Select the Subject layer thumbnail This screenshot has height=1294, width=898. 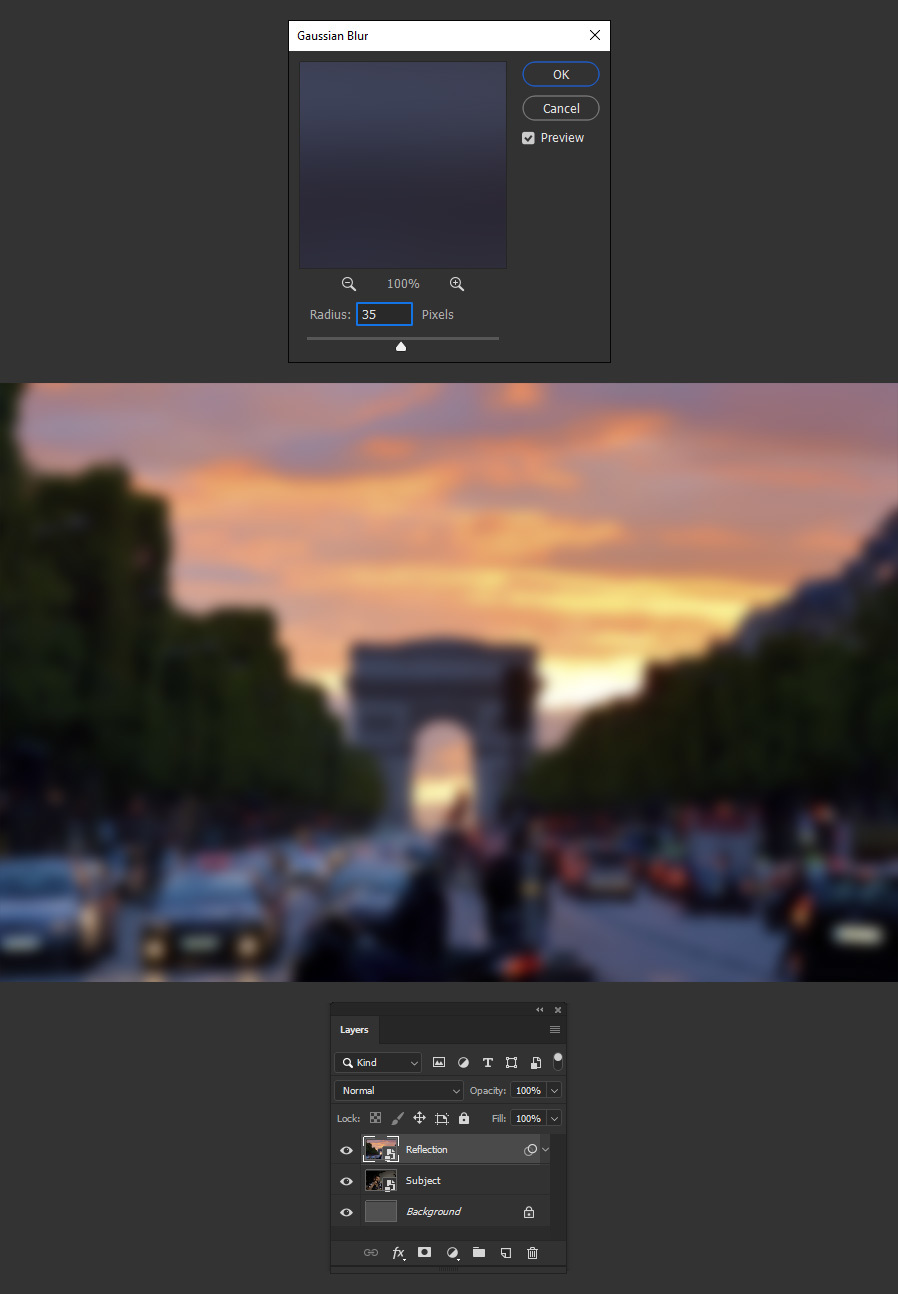click(381, 1181)
